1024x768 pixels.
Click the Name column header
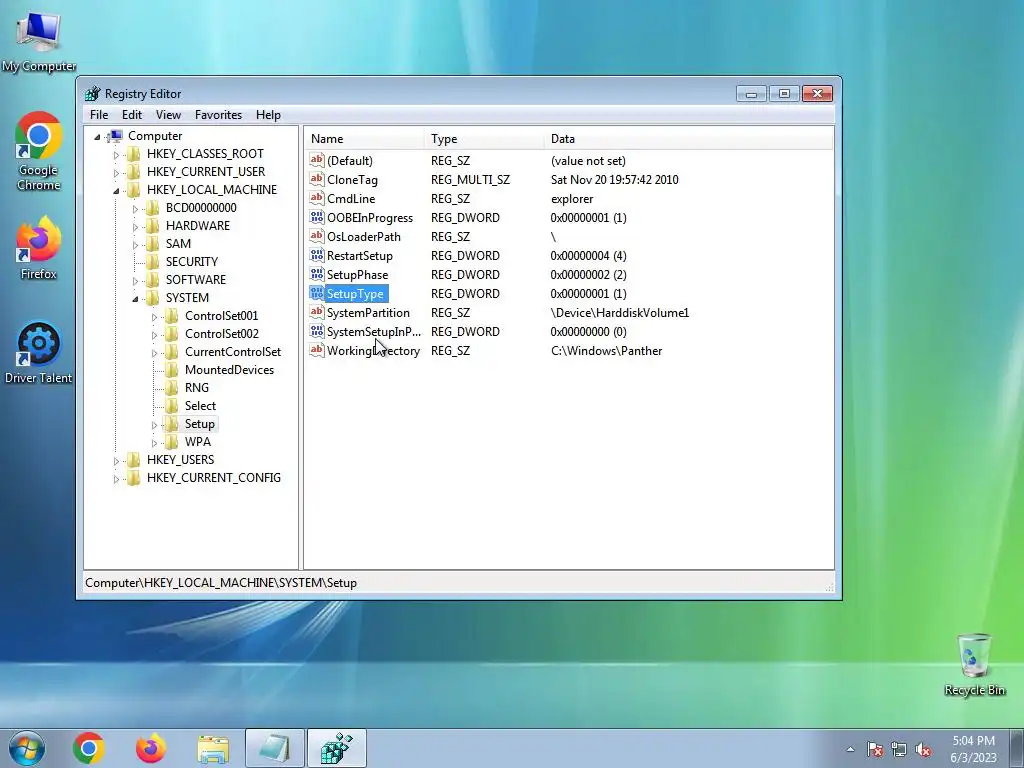point(364,138)
